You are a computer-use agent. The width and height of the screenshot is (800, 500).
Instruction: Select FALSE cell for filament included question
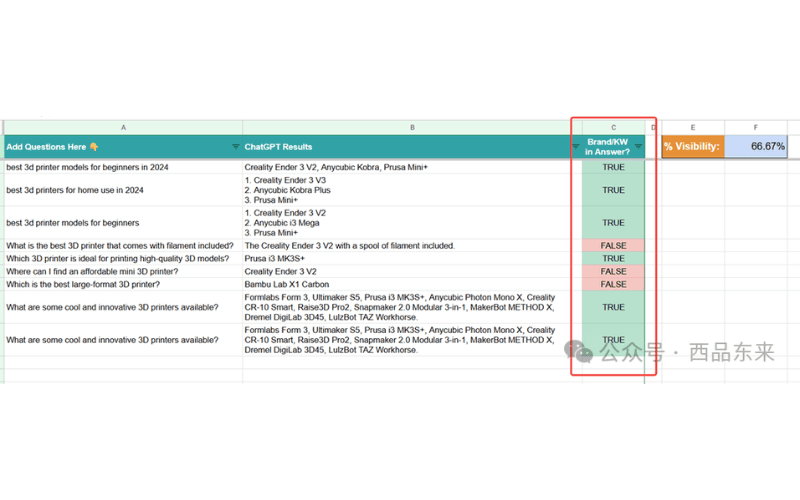point(613,246)
